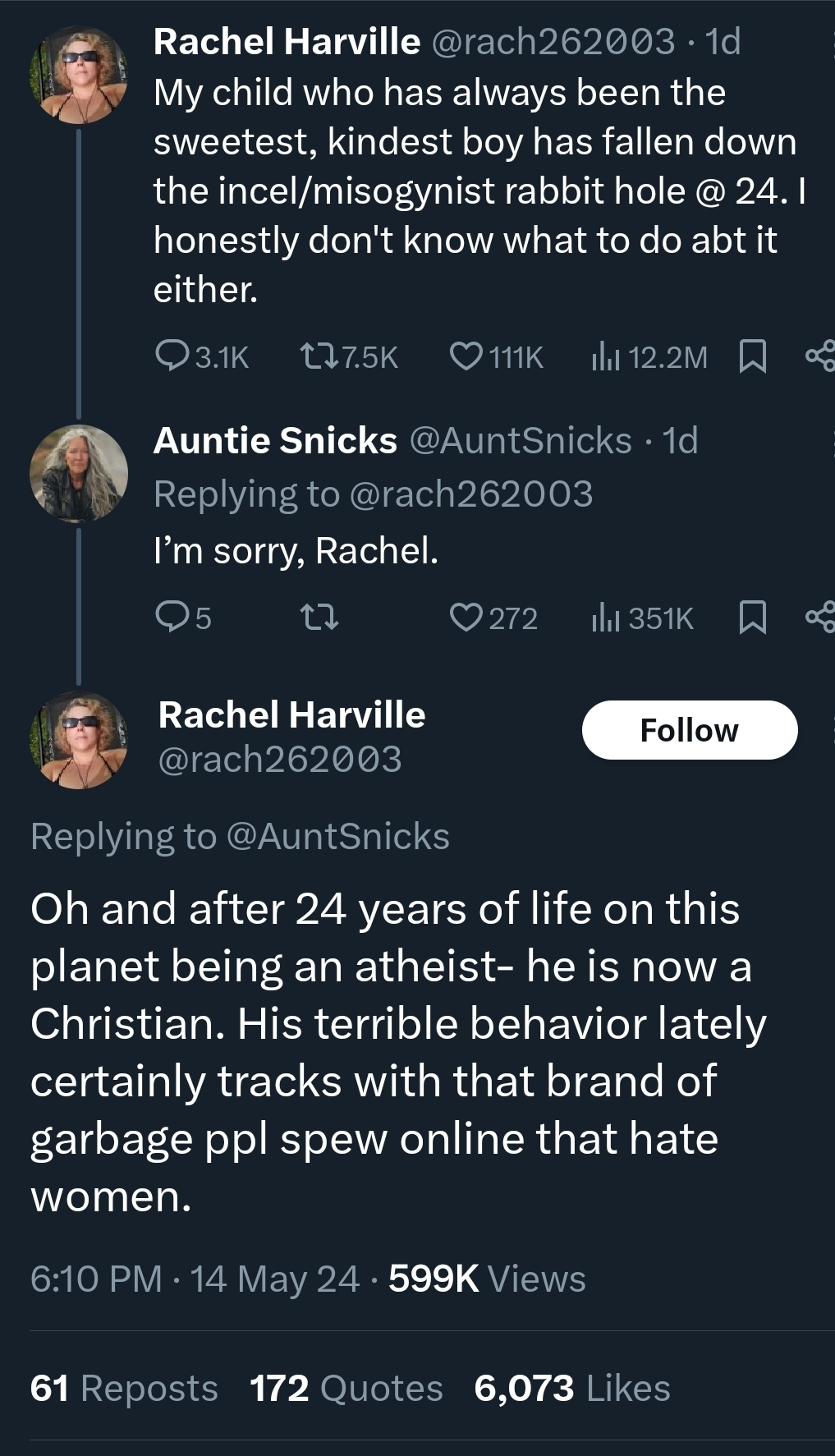Reply to Auntie Snicks' tweet
835x1456 pixels.
(172, 618)
